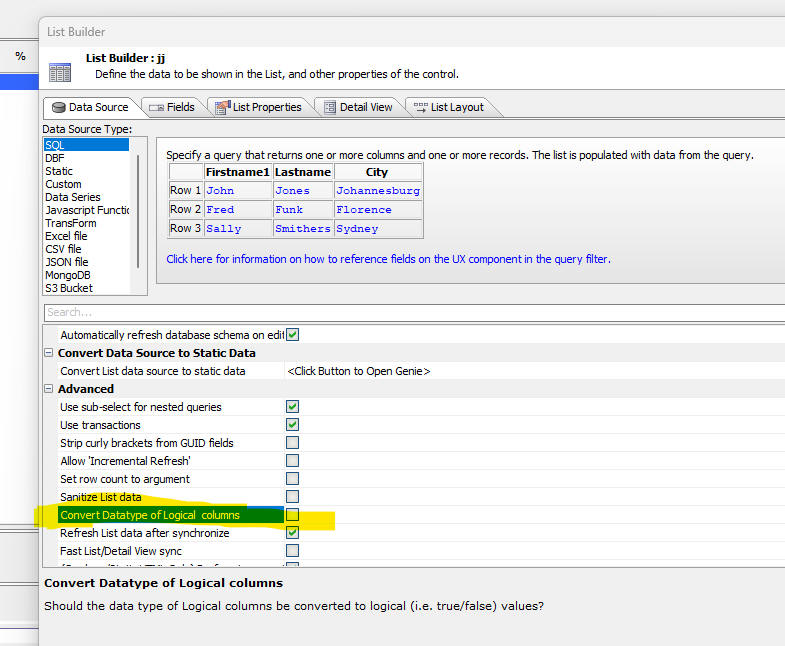Enable Set row count to argument

[293, 479]
